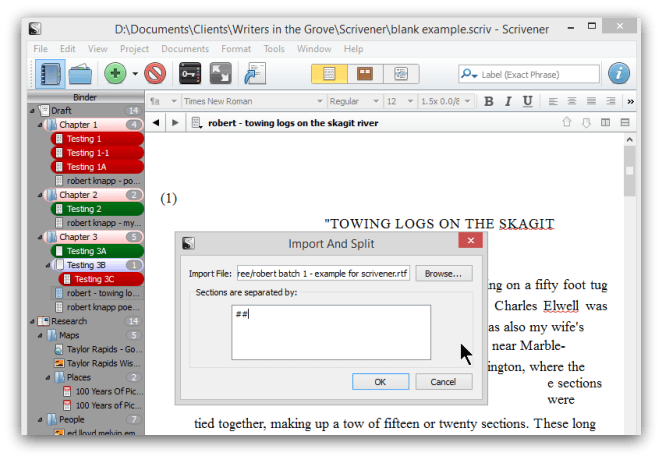Click the red Trash/Delete icon
Image resolution: width=662 pixels, height=460 pixels.
(155, 73)
